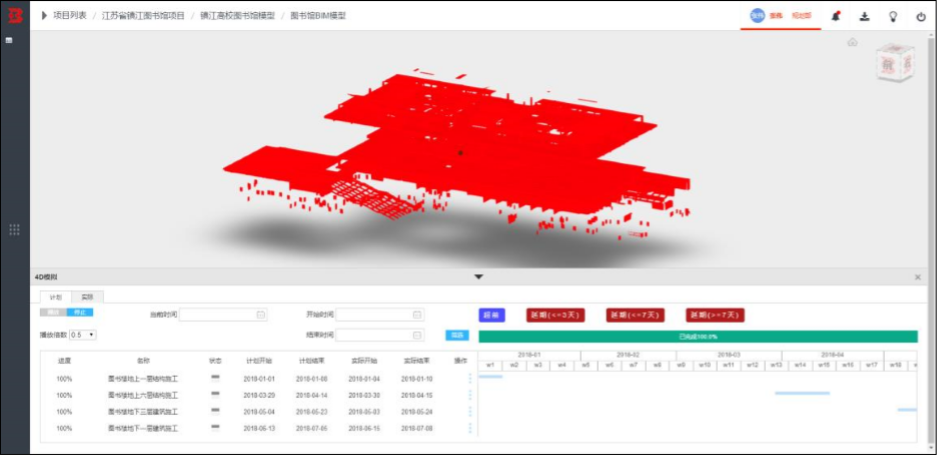Viewport: 939px width, 455px height.
Task: Click the lightbulb icon in top bar
Action: [x=893, y=16]
